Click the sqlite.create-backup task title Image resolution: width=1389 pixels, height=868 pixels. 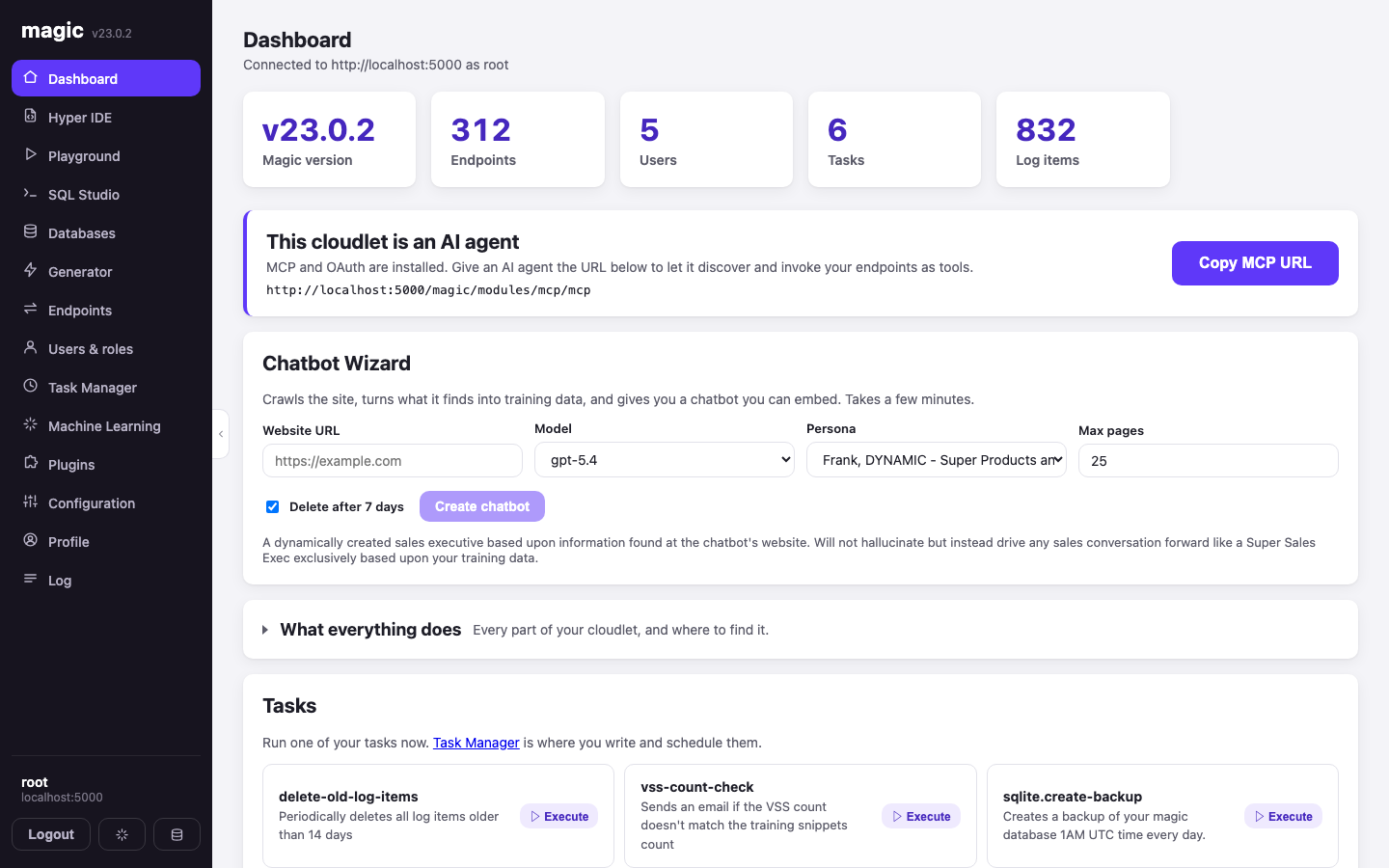click(x=1073, y=797)
